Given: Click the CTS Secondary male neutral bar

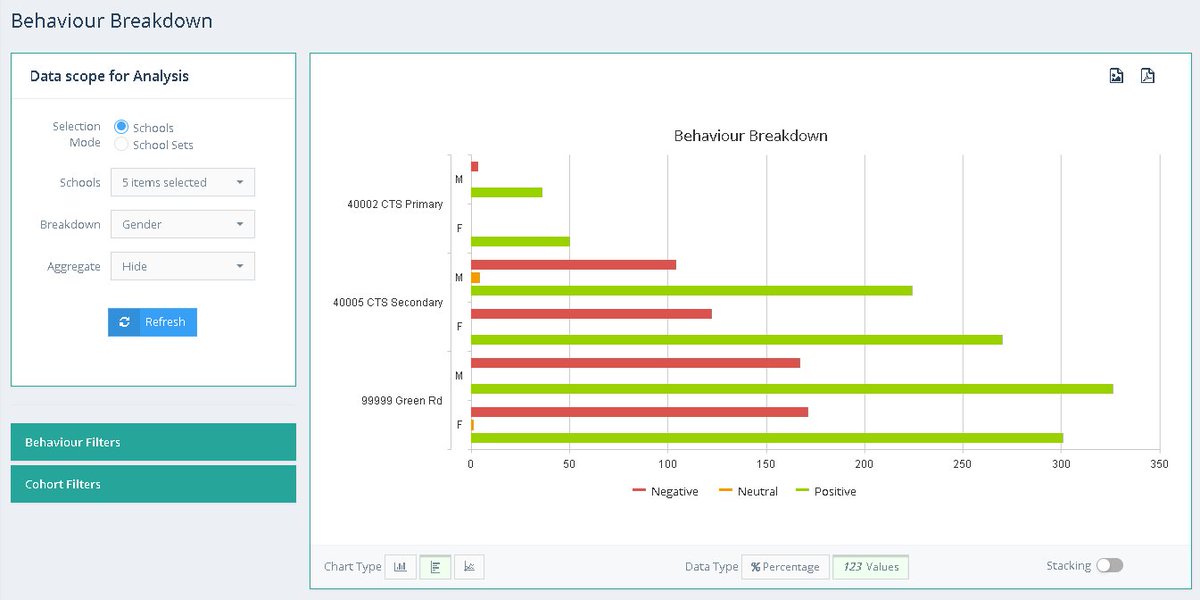Looking at the screenshot, I should pyautogui.click(x=475, y=278).
